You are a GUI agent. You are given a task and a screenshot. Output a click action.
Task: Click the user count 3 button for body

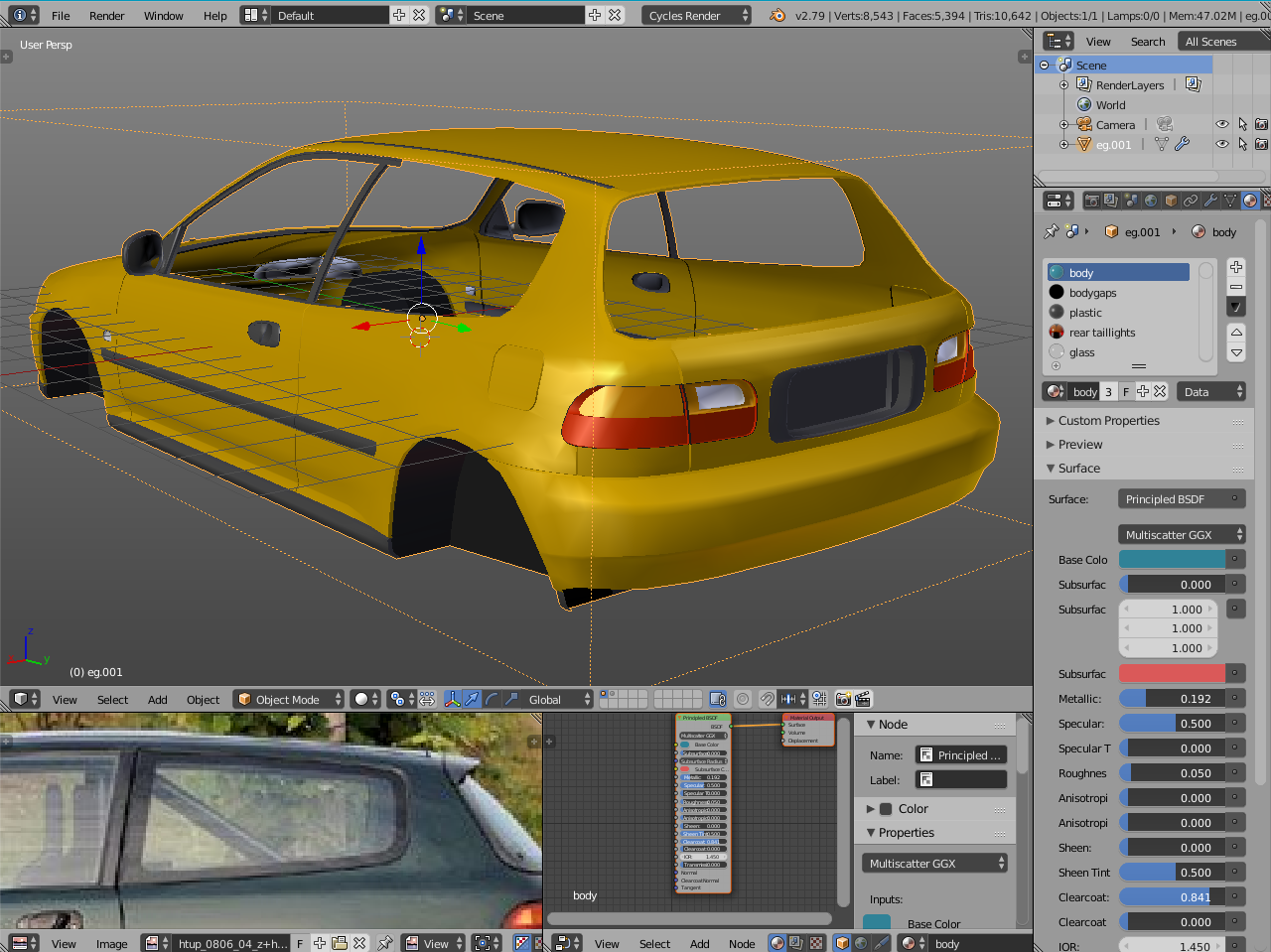pos(1108,391)
